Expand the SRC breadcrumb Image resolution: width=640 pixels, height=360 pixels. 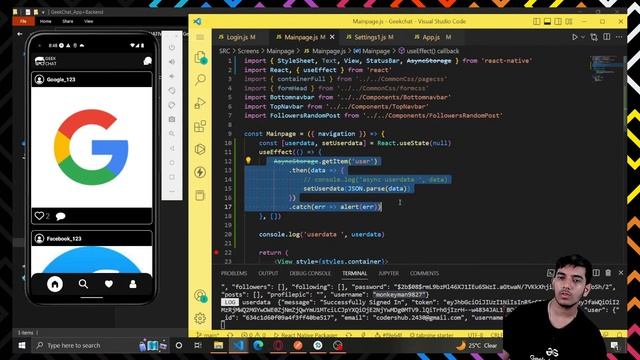224,51
